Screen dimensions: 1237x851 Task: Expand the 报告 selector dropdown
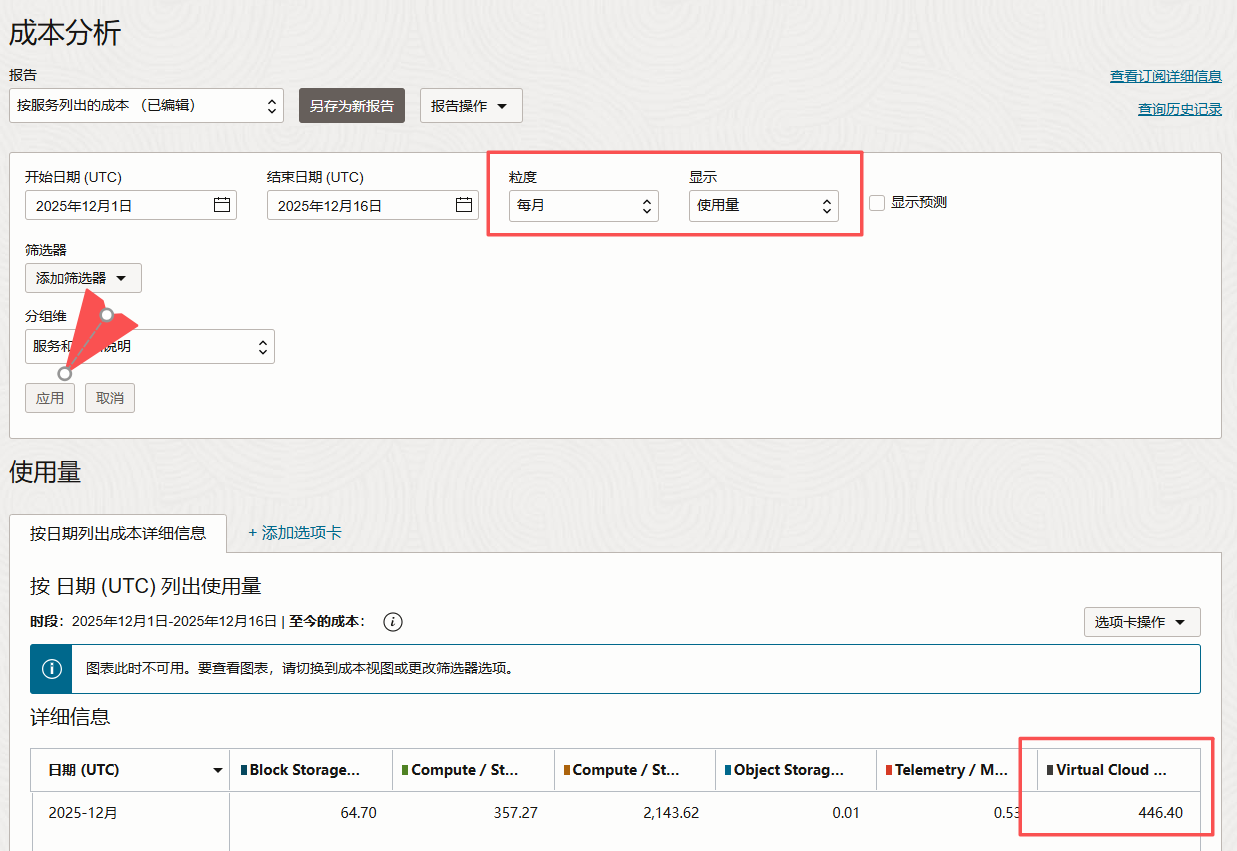click(x=146, y=105)
